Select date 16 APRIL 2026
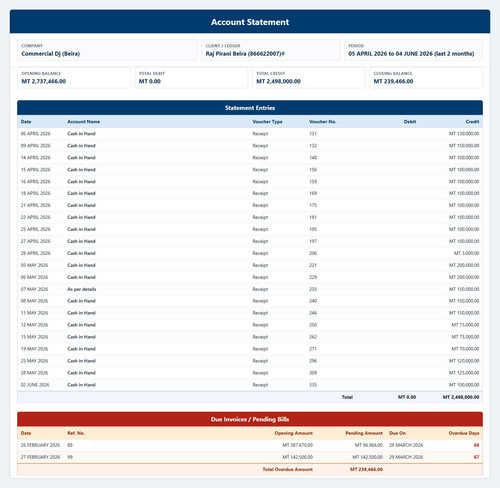This screenshot has height=488, width=500. pos(36,182)
